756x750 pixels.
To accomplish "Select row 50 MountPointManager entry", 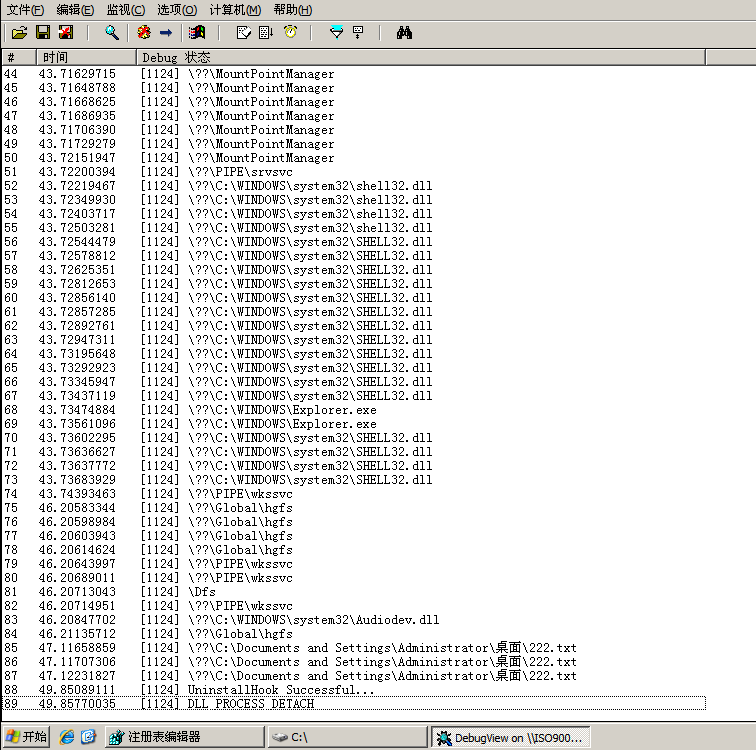I will 354,158.
